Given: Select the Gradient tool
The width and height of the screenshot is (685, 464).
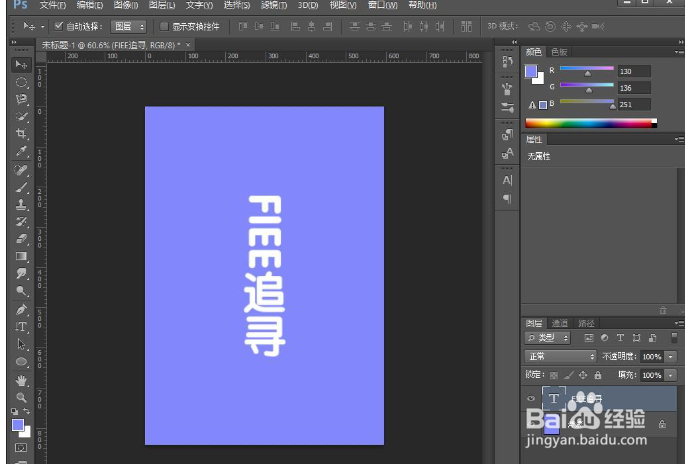Looking at the screenshot, I should point(21,256).
